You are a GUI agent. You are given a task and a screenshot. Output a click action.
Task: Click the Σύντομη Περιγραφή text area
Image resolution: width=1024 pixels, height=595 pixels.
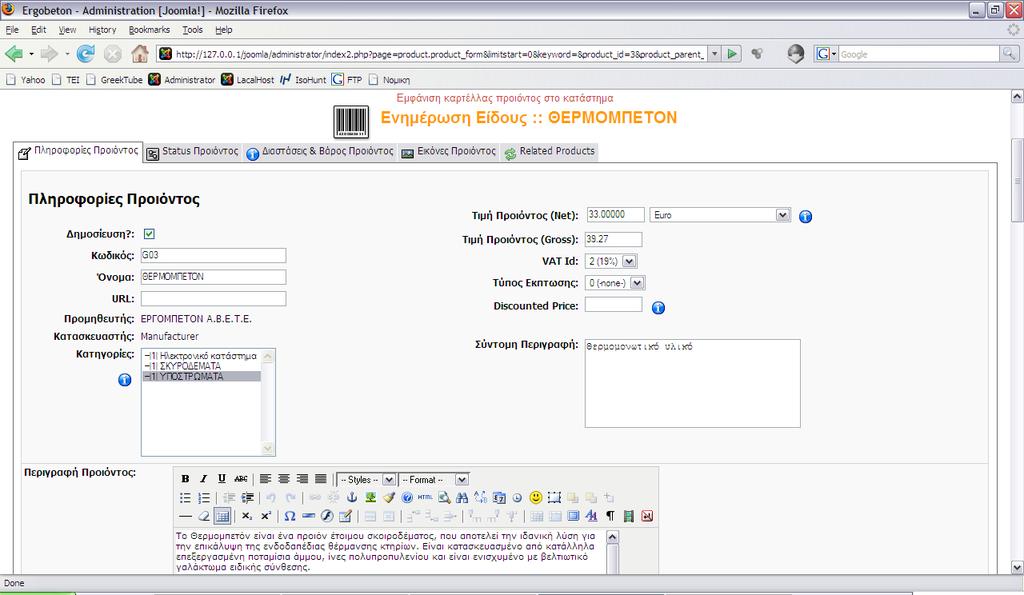click(x=692, y=383)
